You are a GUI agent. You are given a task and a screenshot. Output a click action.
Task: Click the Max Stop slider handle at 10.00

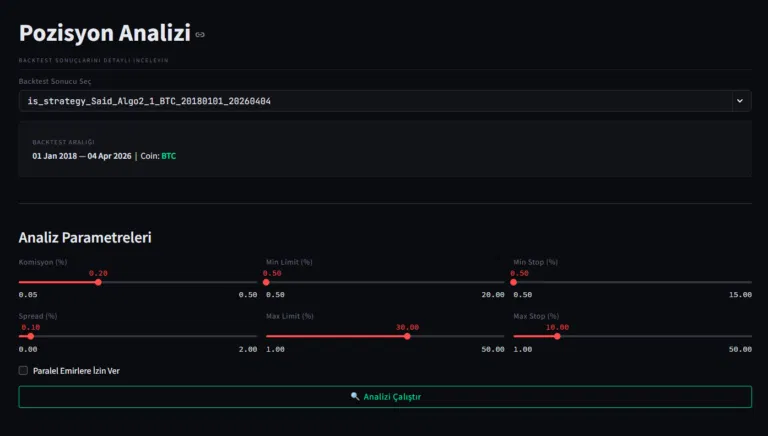(557, 336)
